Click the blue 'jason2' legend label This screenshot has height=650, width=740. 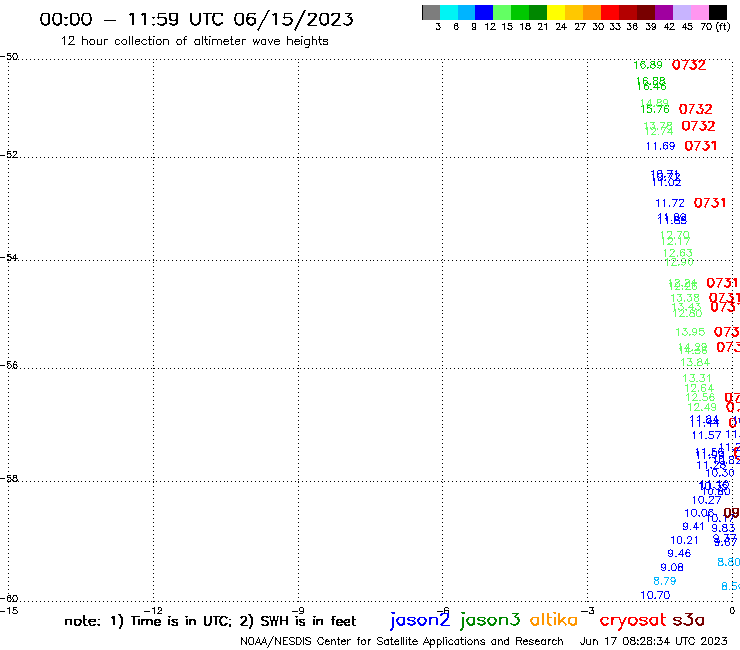pos(420,620)
